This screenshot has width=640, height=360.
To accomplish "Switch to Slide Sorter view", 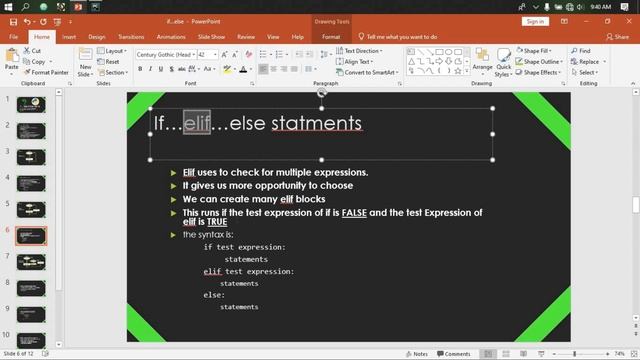I will 506,354.
